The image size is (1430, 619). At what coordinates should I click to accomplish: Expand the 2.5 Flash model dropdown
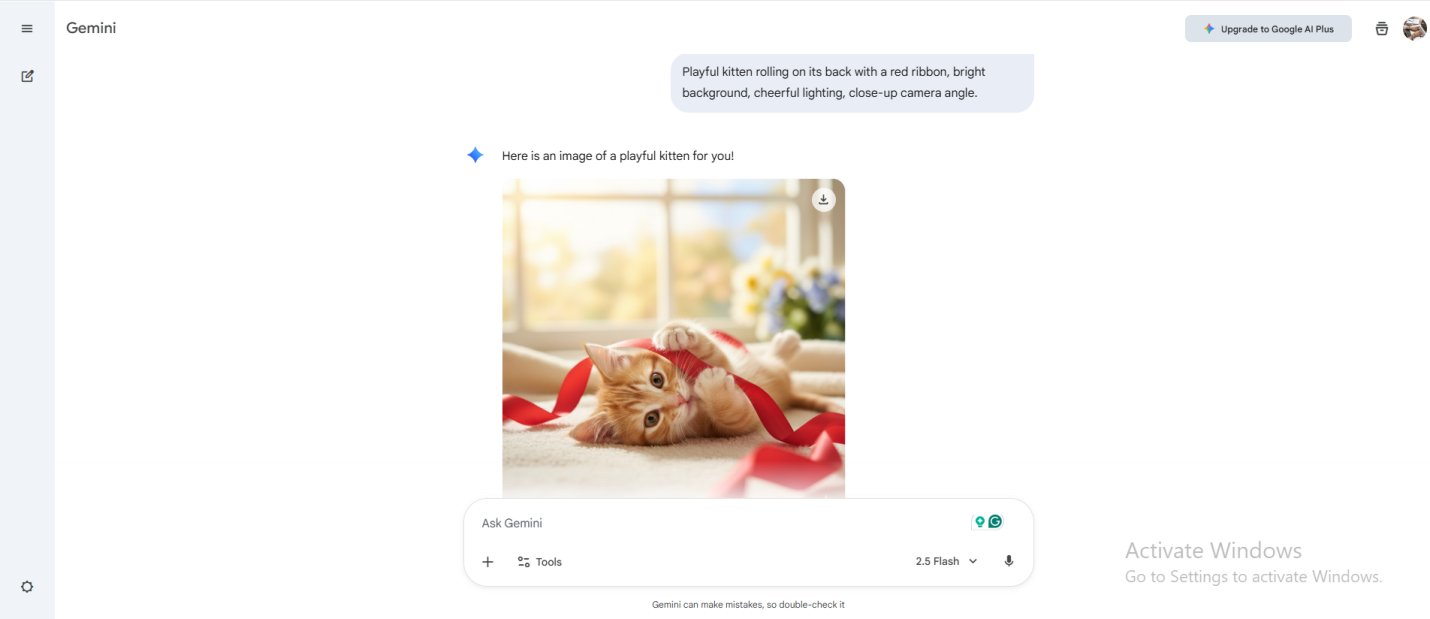(x=946, y=561)
